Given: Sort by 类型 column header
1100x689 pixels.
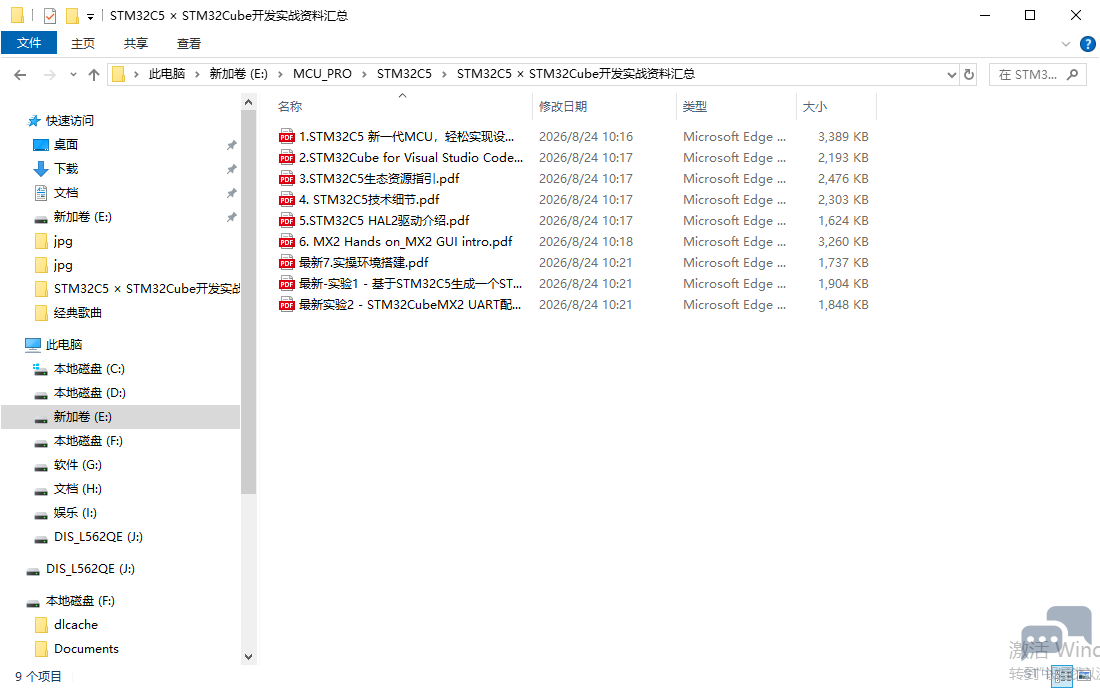Looking at the screenshot, I should coord(695,107).
